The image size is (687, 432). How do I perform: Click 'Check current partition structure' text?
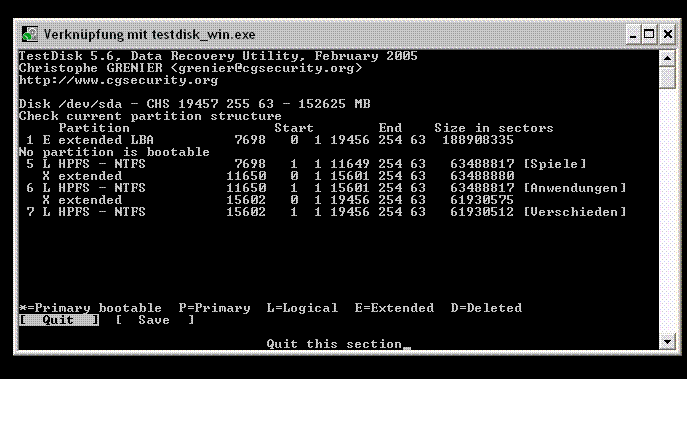coord(150,116)
